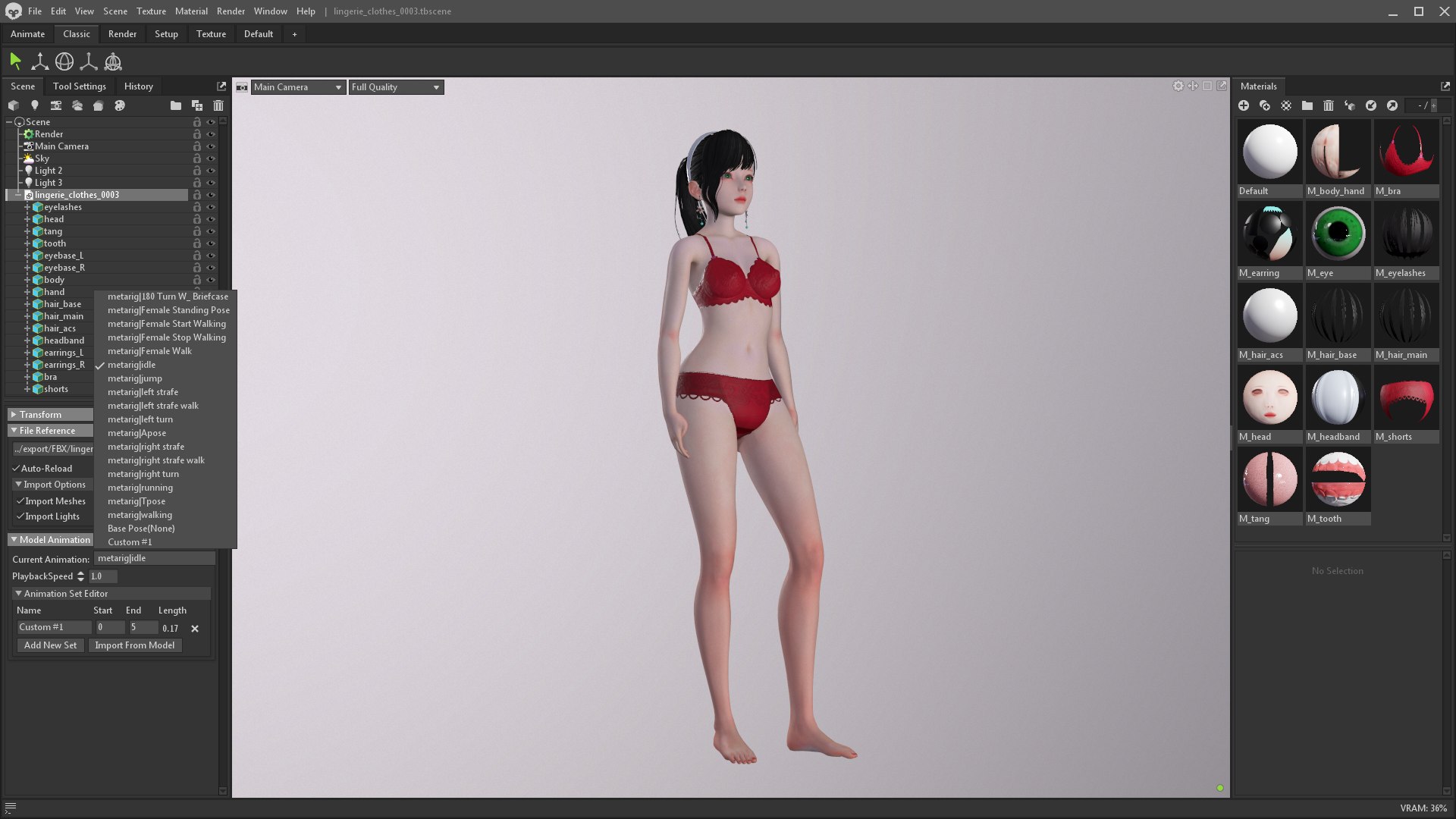Open the Main Camera dropdown

pos(297,87)
